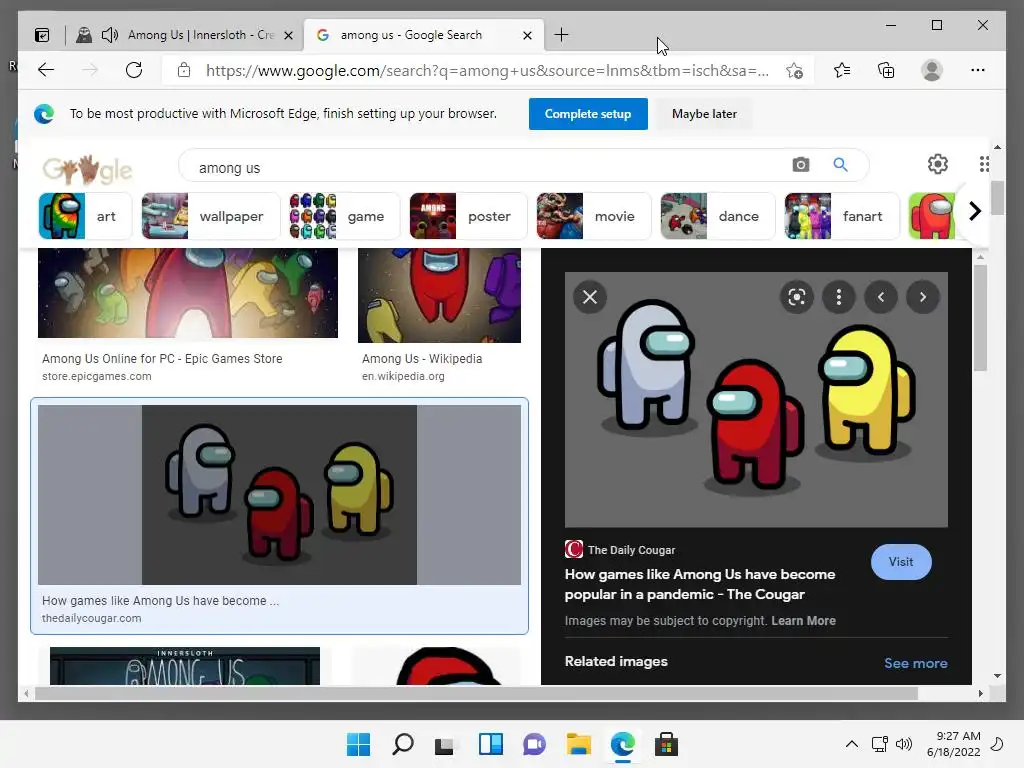Filter images by art chip
The width and height of the screenshot is (1024, 768).
(85, 216)
